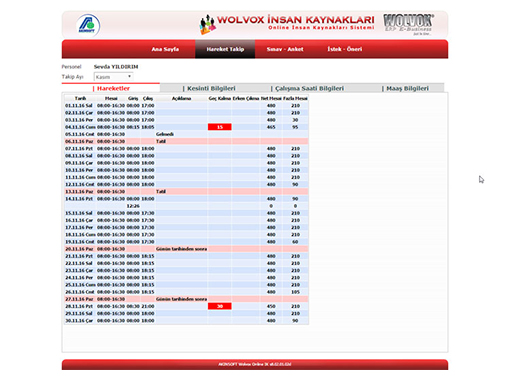Click the Akinsoft logo icon
The image size is (510, 380).
(x=88, y=25)
